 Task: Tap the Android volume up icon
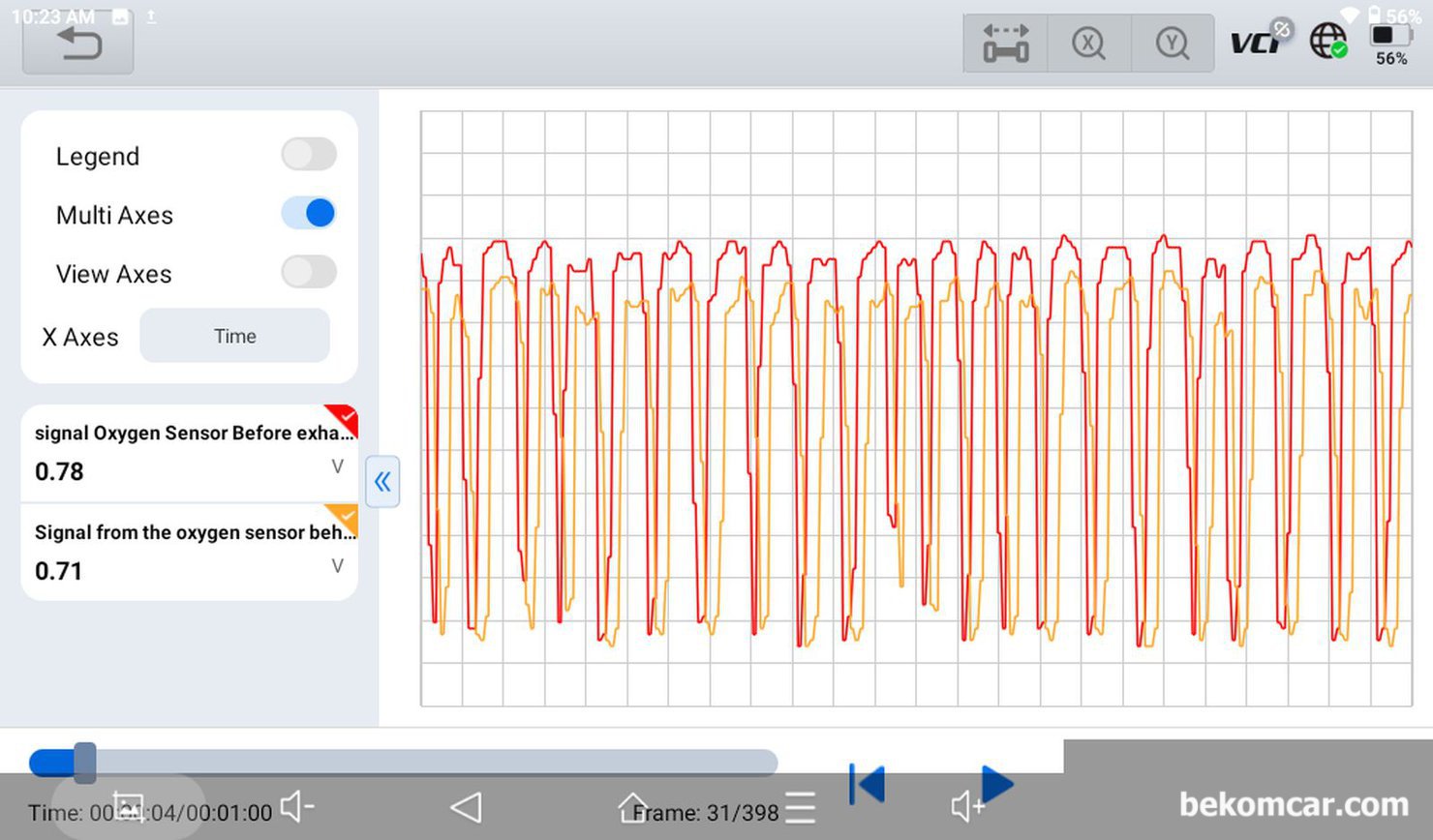click(967, 806)
